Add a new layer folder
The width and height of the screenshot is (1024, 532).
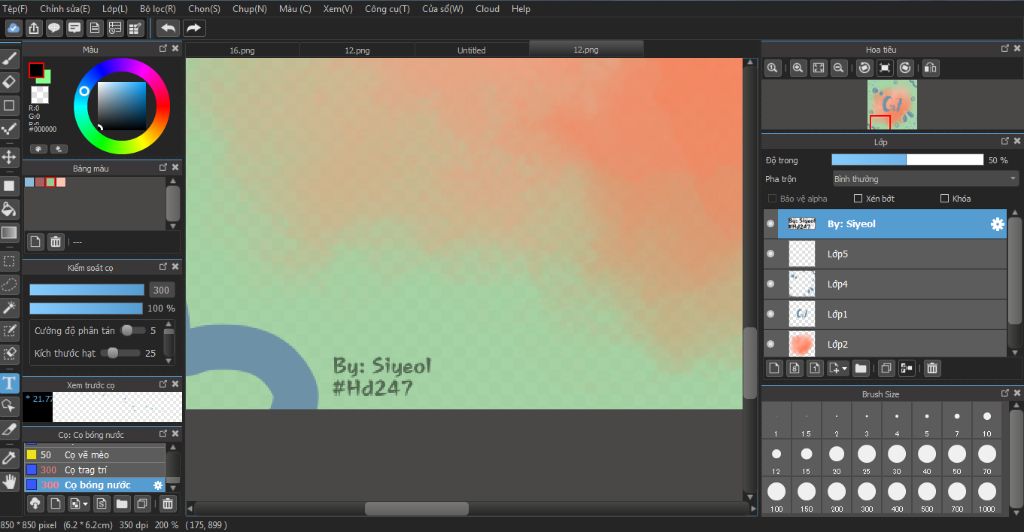pos(861,368)
